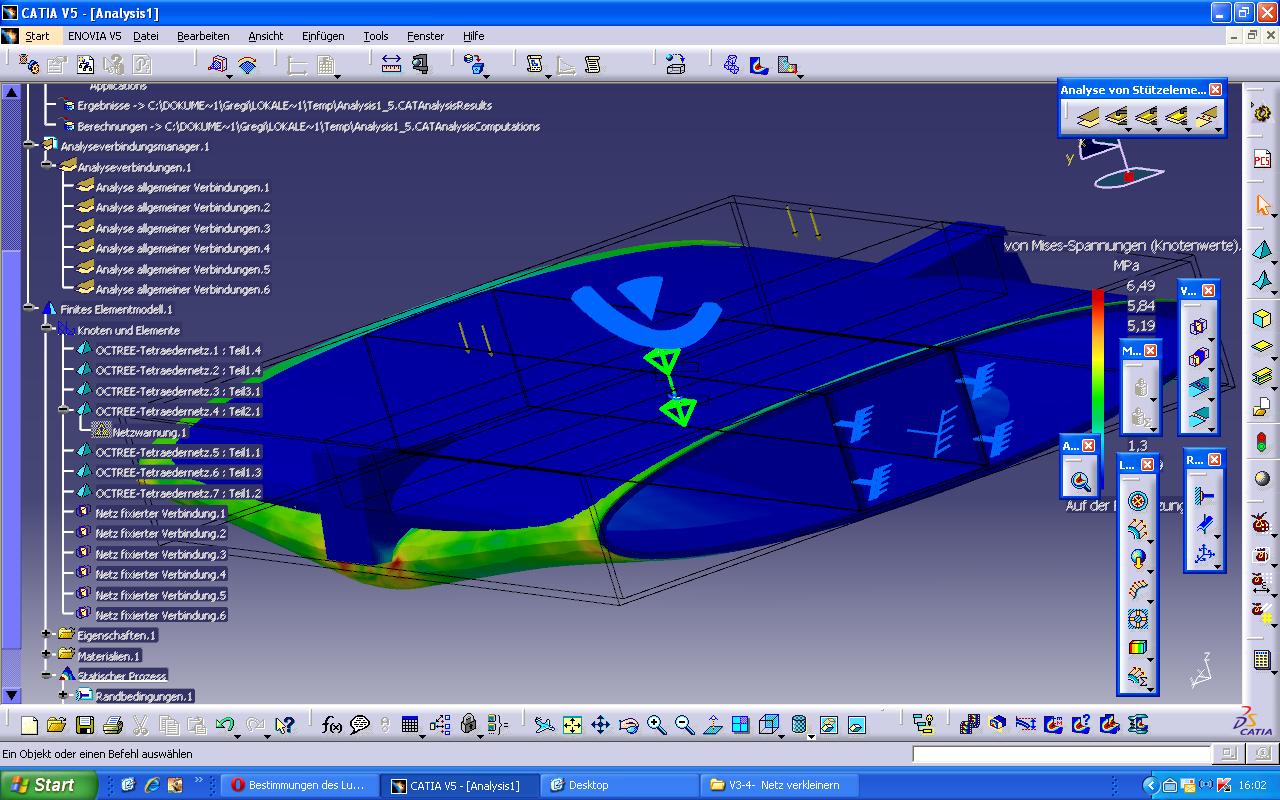Click the Clamp restraint icon
This screenshot has height=800, width=1280.
tap(1203, 495)
